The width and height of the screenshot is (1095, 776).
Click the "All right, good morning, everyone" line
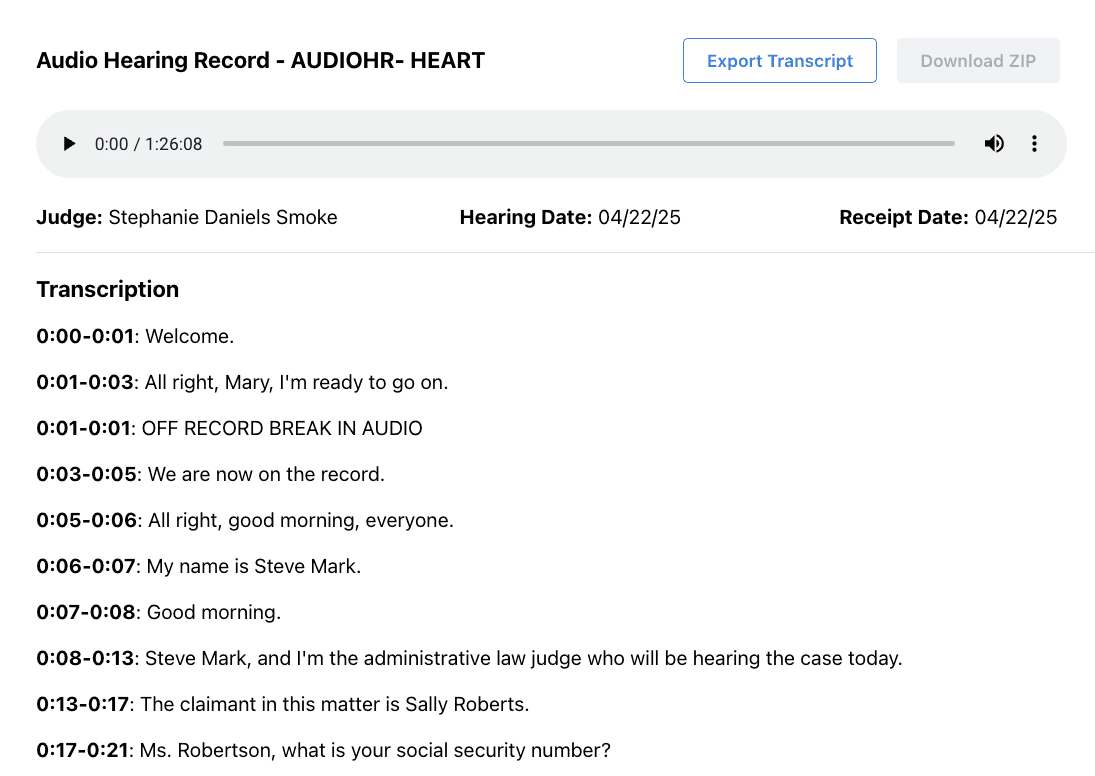300,520
